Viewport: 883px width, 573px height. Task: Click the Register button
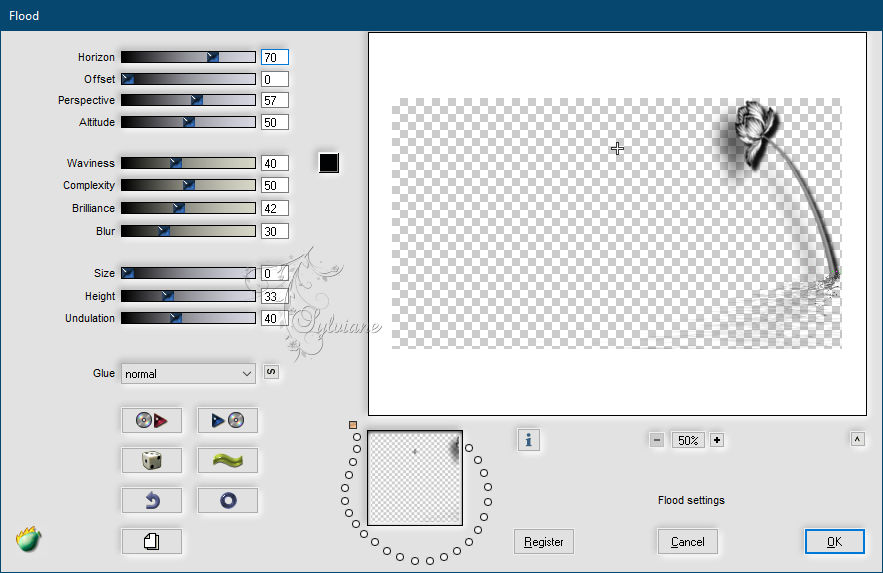[x=543, y=541]
